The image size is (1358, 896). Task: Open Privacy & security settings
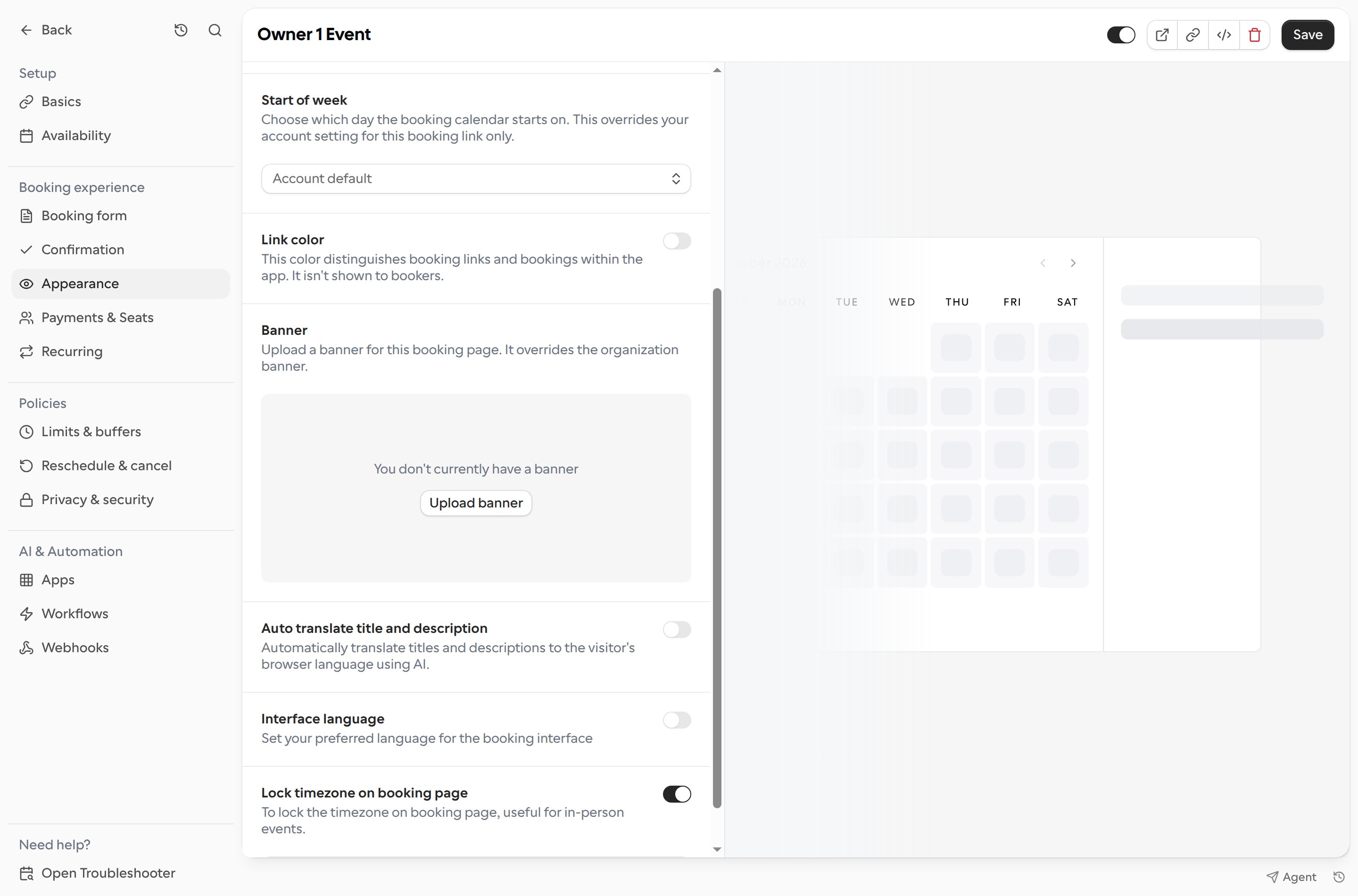click(x=121, y=500)
